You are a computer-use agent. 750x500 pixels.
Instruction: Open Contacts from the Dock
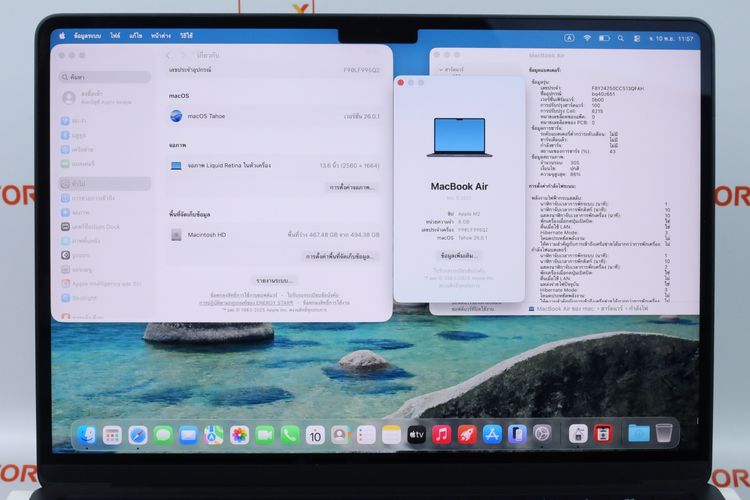click(x=341, y=435)
